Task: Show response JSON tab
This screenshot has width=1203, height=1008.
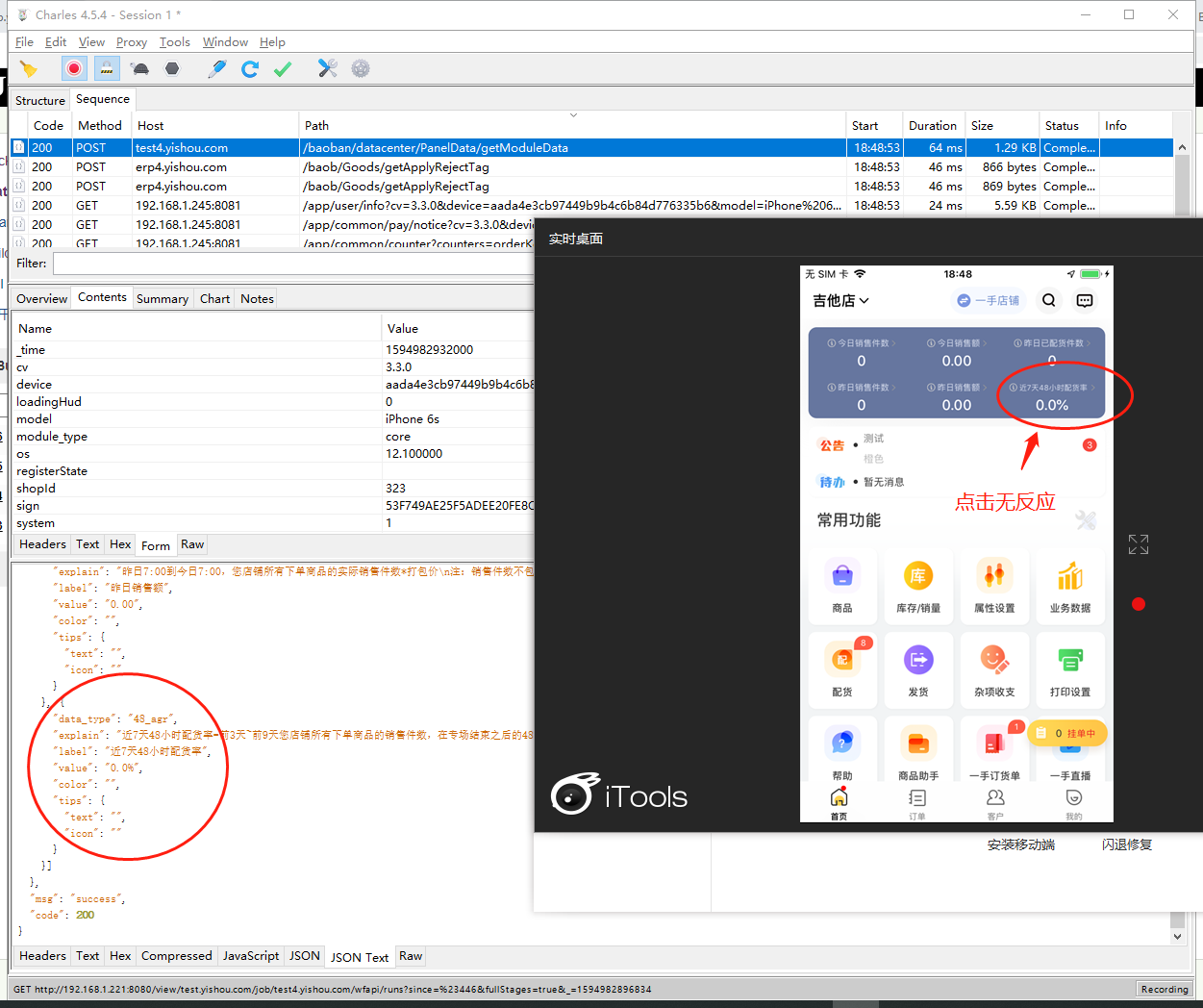Action: point(305,956)
